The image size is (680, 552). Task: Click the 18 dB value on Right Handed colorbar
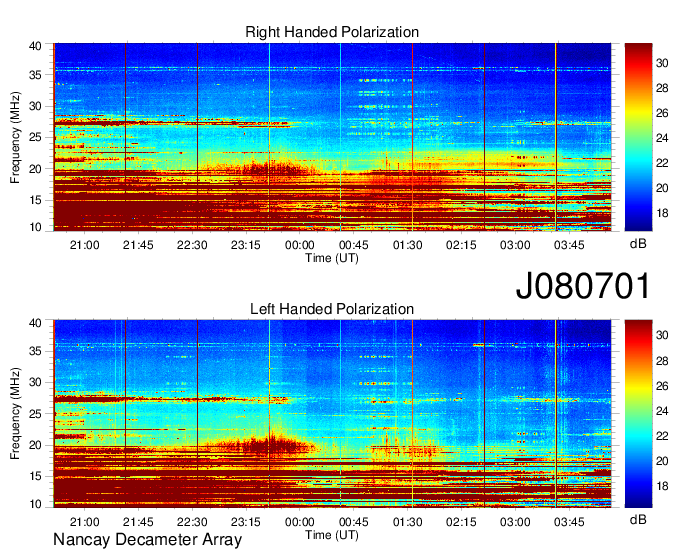[x=662, y=213]
